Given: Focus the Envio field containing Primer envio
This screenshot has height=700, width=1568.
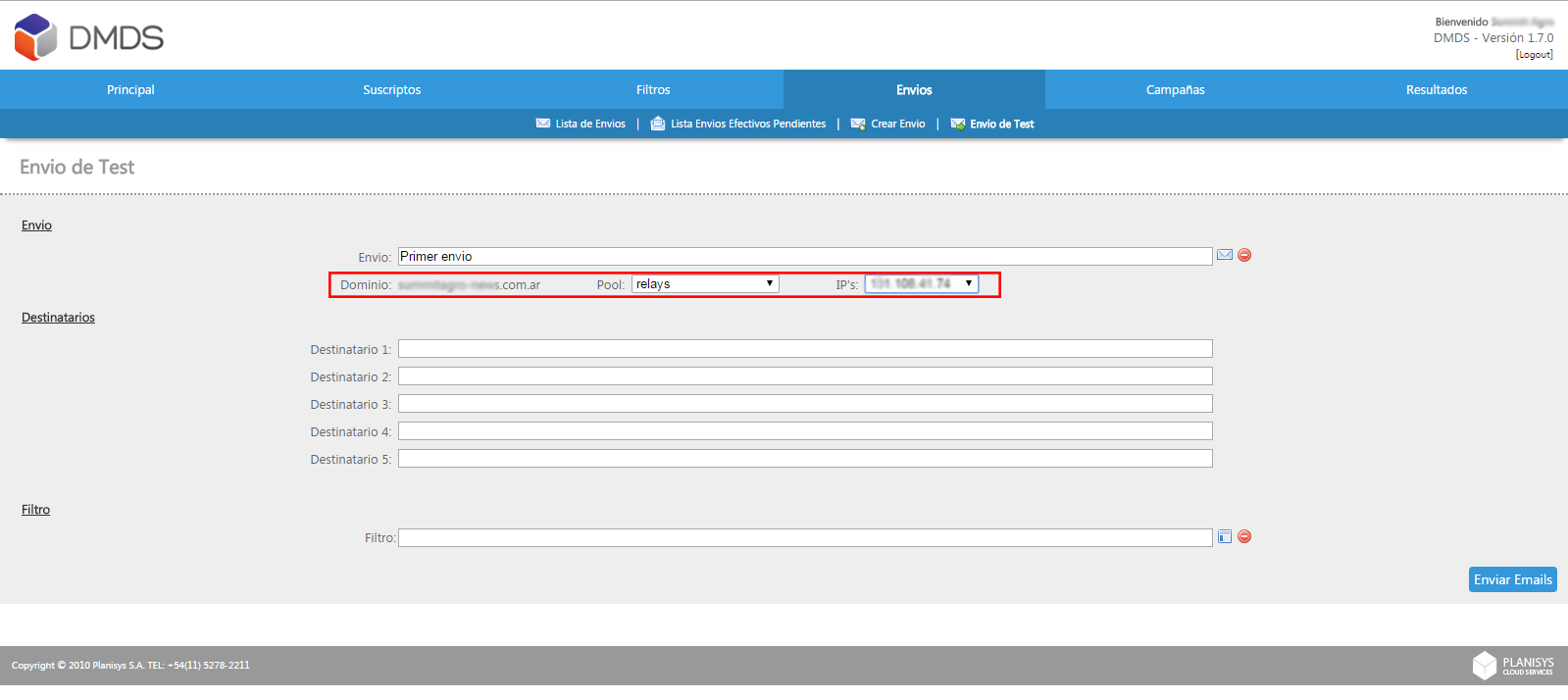Looking at the screenshot, I should point(805,256).
